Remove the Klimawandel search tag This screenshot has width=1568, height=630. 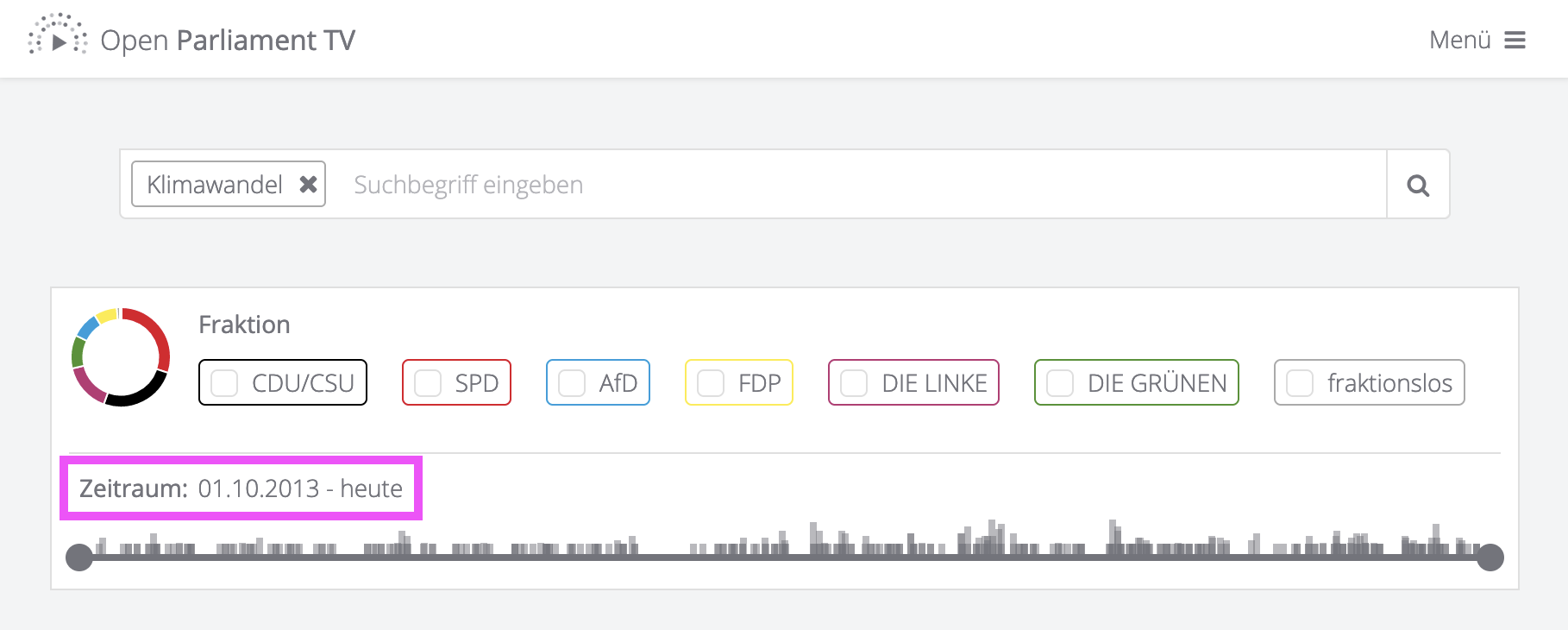tap(308, 184)
